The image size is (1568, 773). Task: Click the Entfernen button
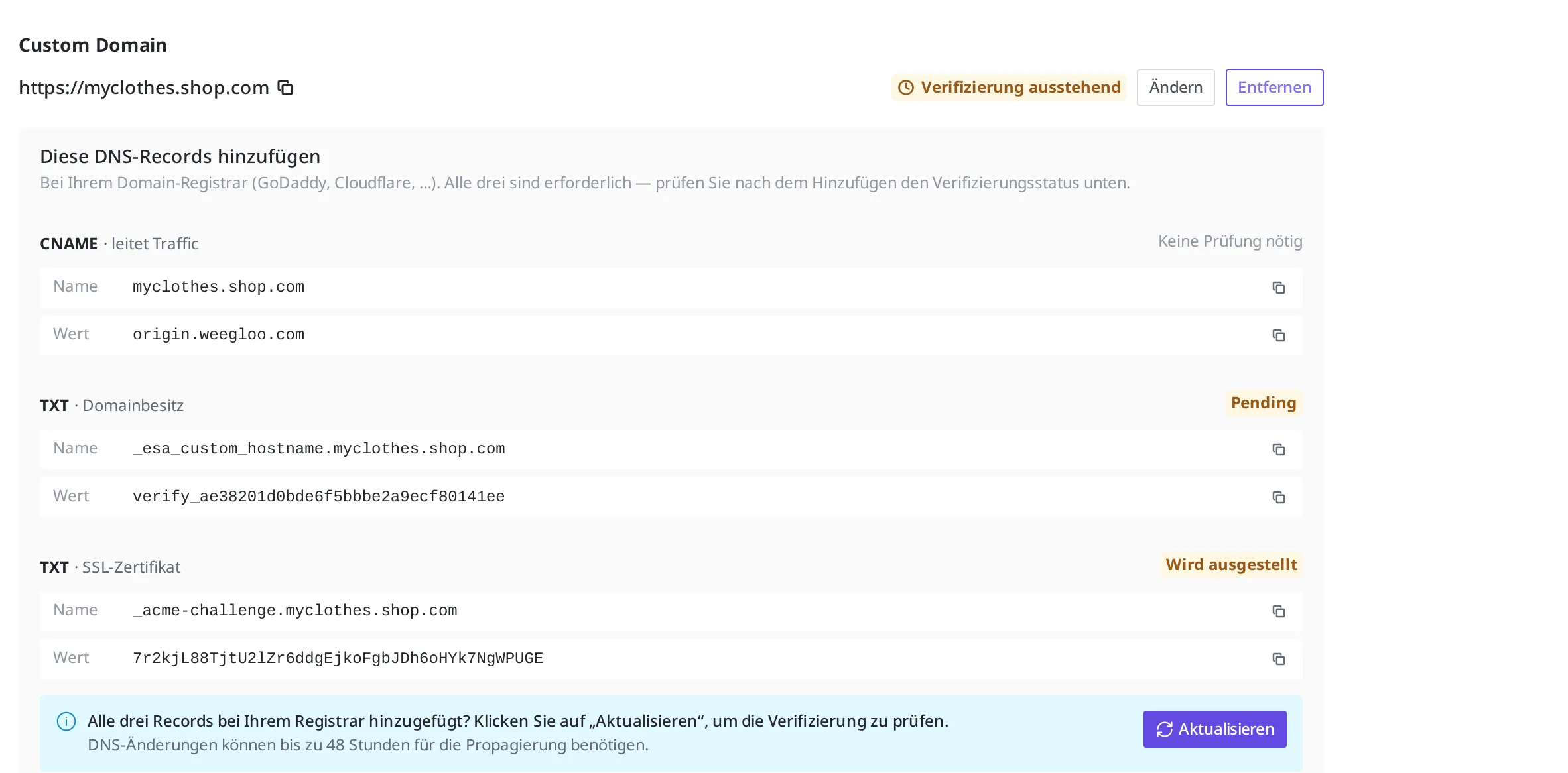click(x=1274, y=88)
